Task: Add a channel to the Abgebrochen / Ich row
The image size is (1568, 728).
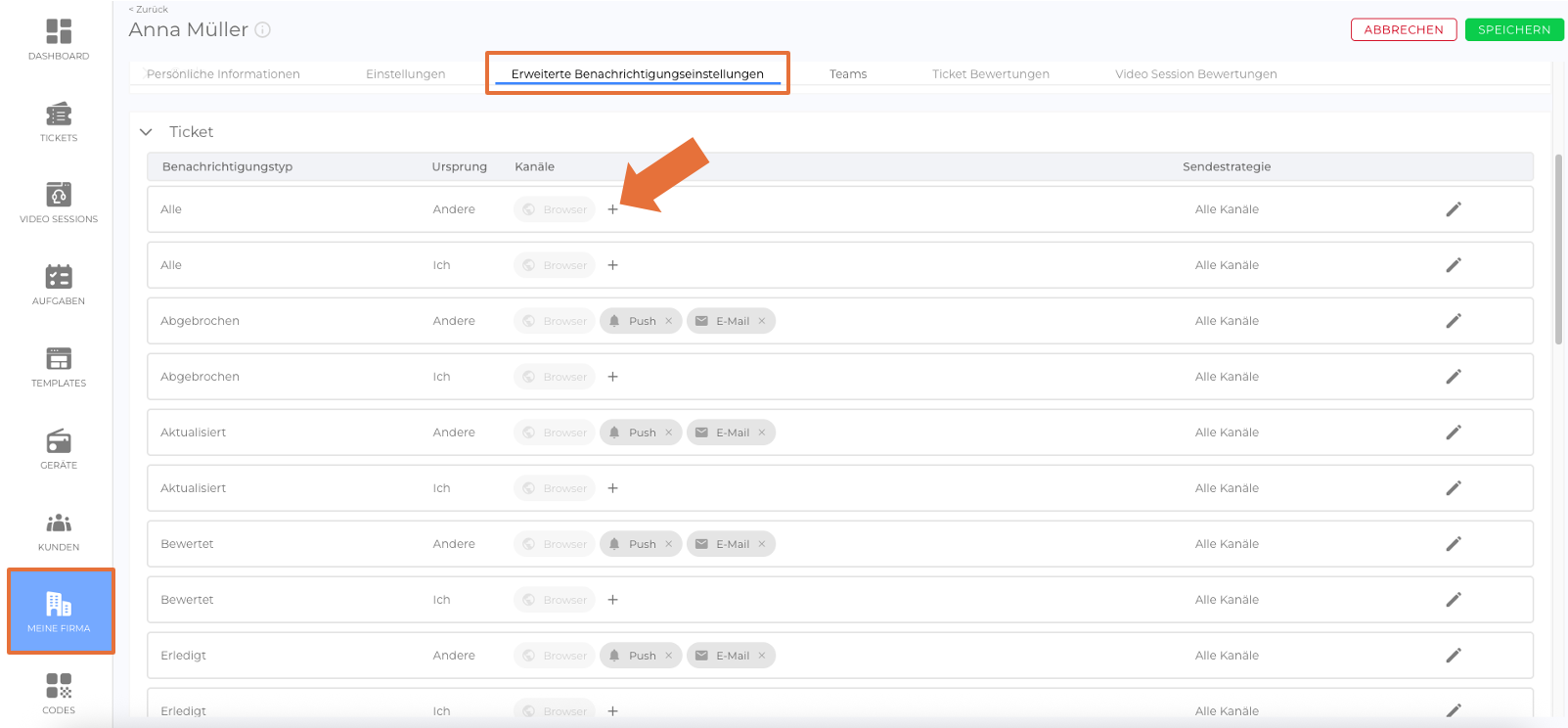Action: (613, 377)
